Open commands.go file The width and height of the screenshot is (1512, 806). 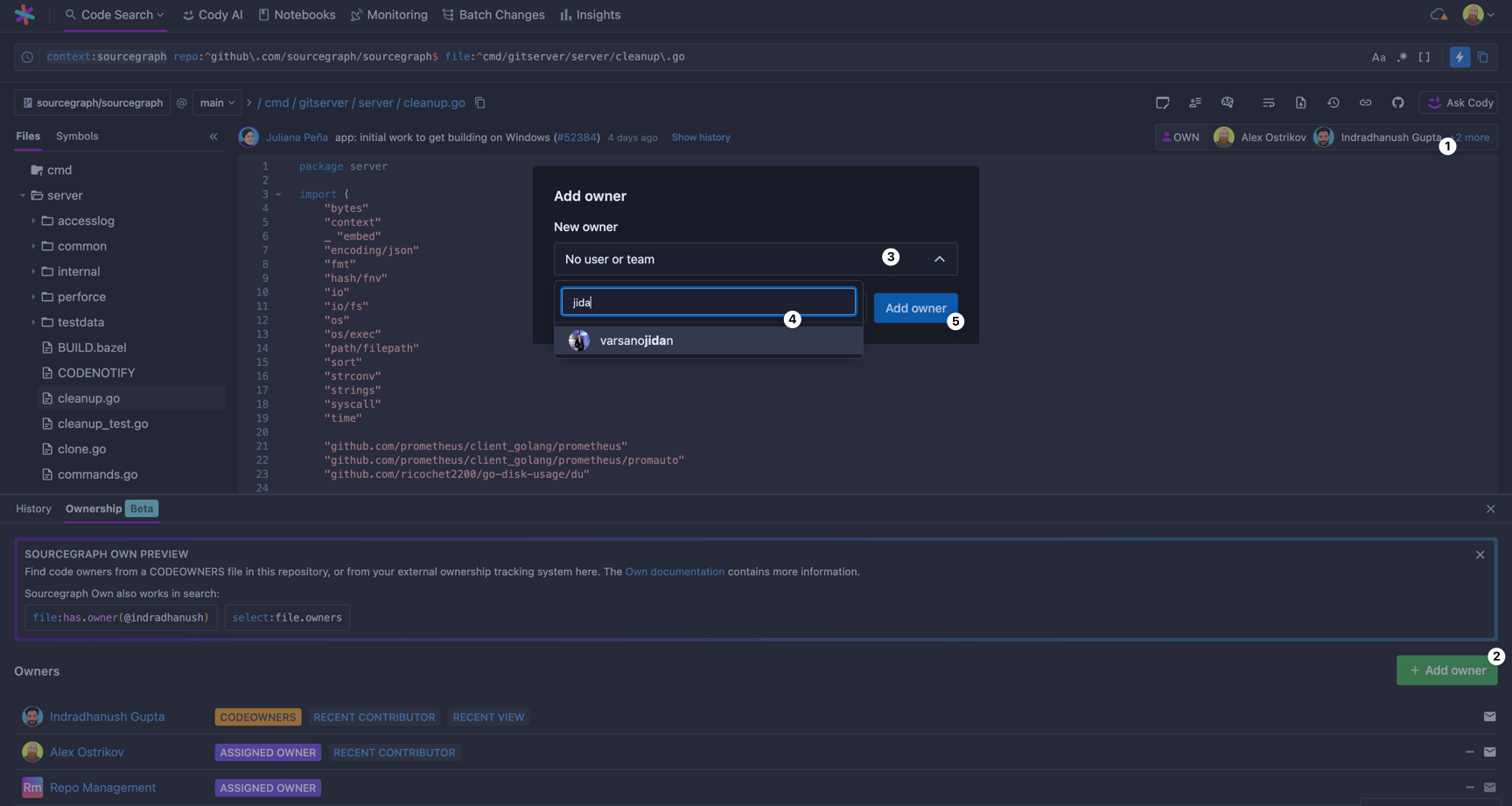click(97, 474)
